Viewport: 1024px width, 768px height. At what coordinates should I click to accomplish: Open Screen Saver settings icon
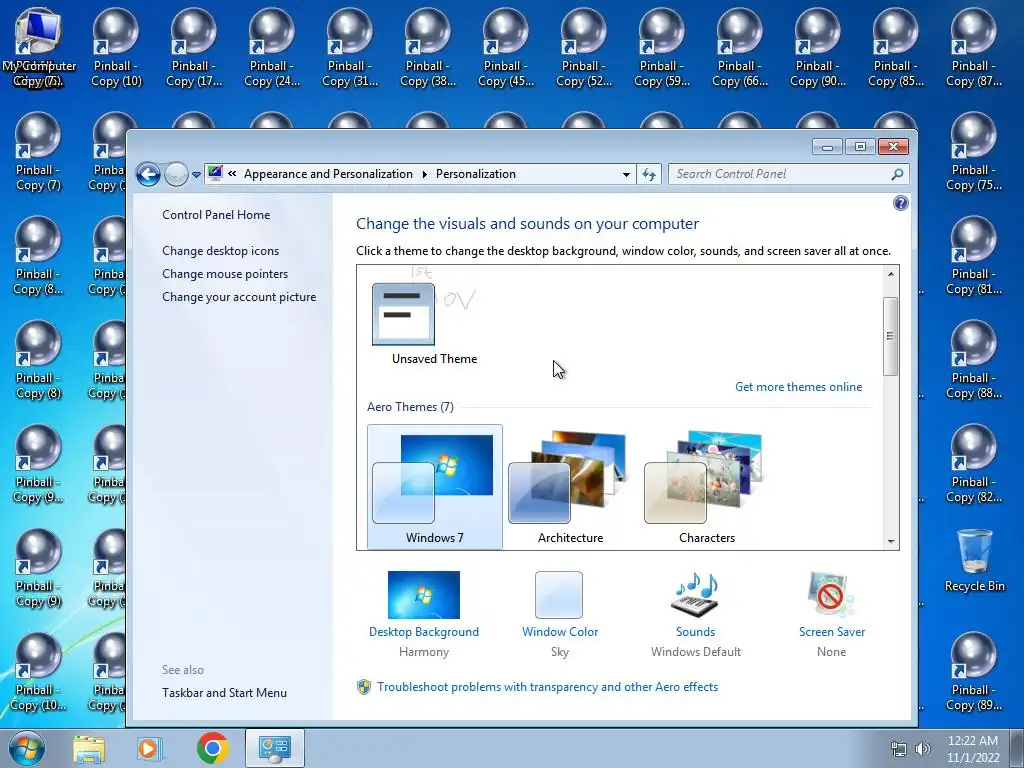coord(831,595)
